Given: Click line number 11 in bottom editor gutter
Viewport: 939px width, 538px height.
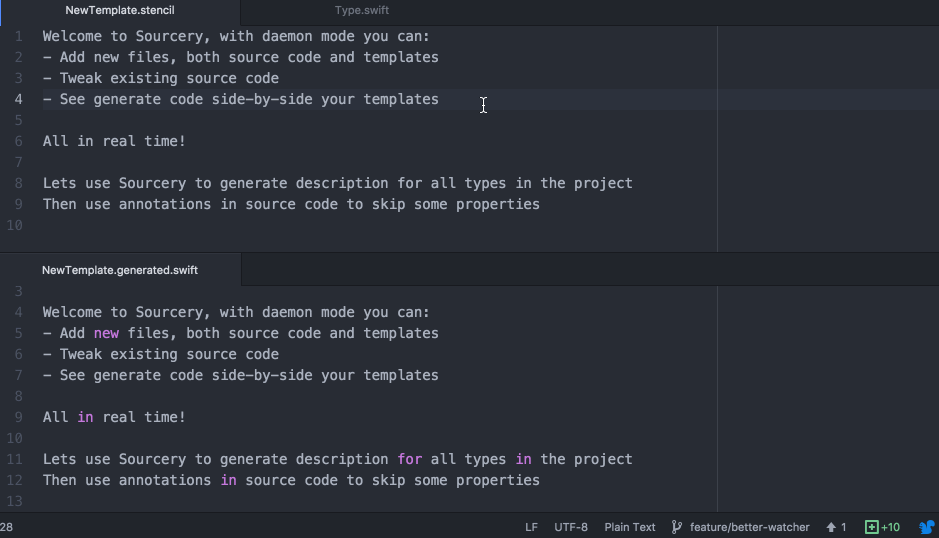Looking at the screenshot, I should (x=15, y=459).
